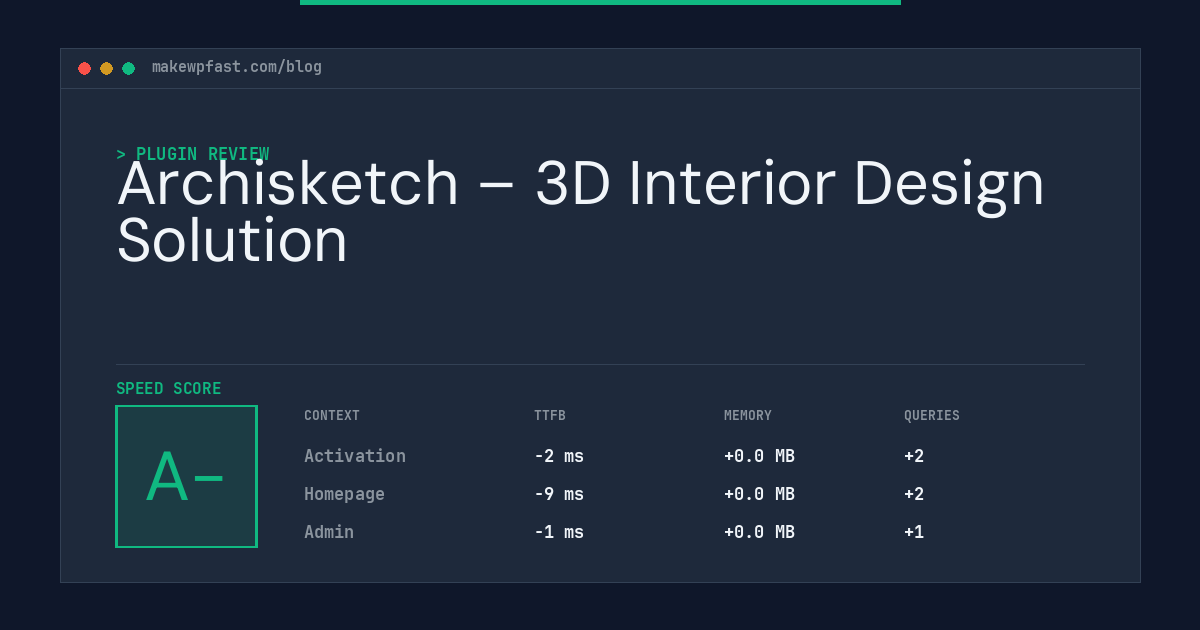Click the -9 ms TTFB value
This screenshot has height=630, width=1200.
(x=559, y=494)
